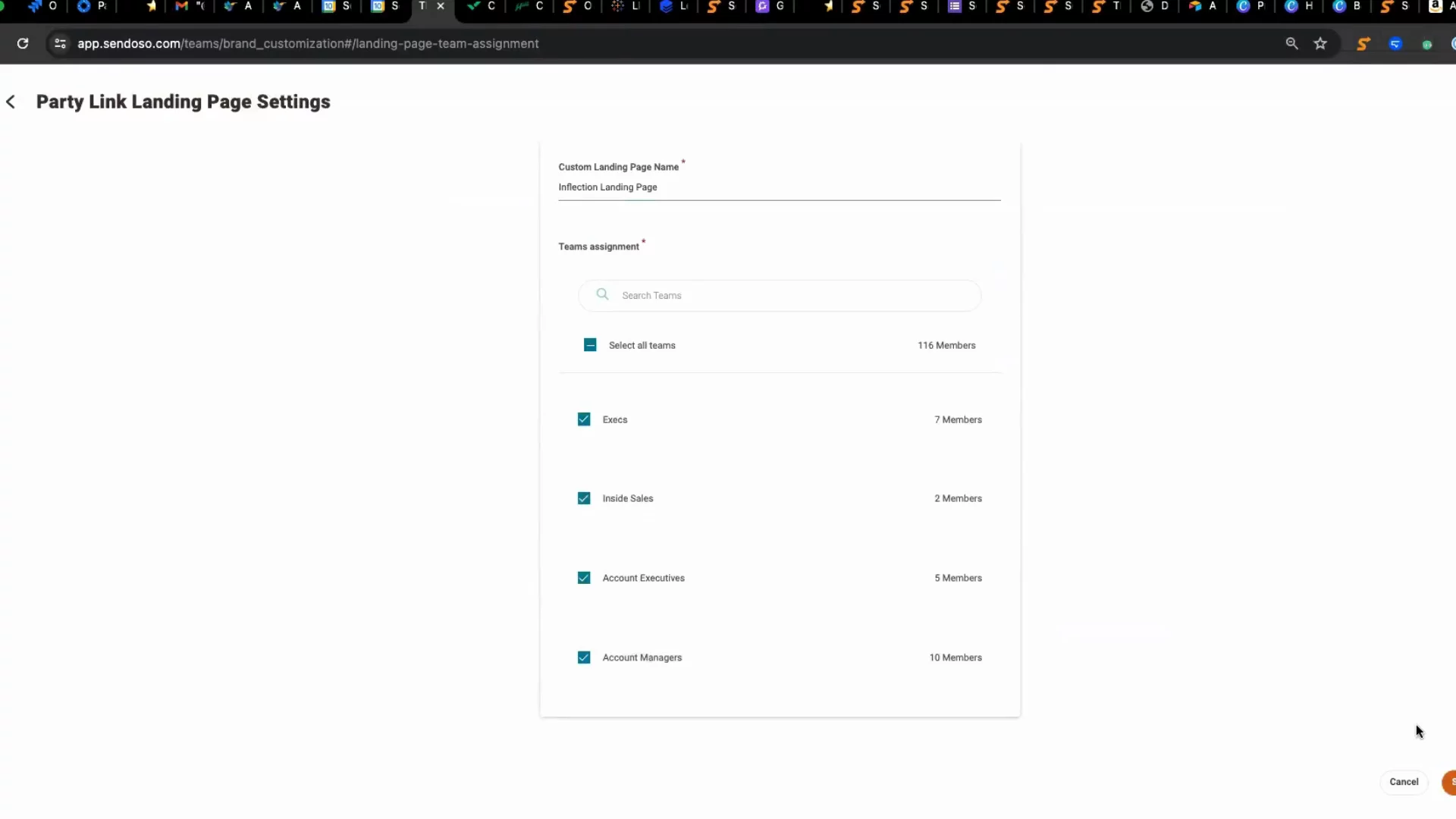The width and height of the screenshot is (1456, 819).
Task: Reload the page with the refresh icon
Action: click(23, 44)
